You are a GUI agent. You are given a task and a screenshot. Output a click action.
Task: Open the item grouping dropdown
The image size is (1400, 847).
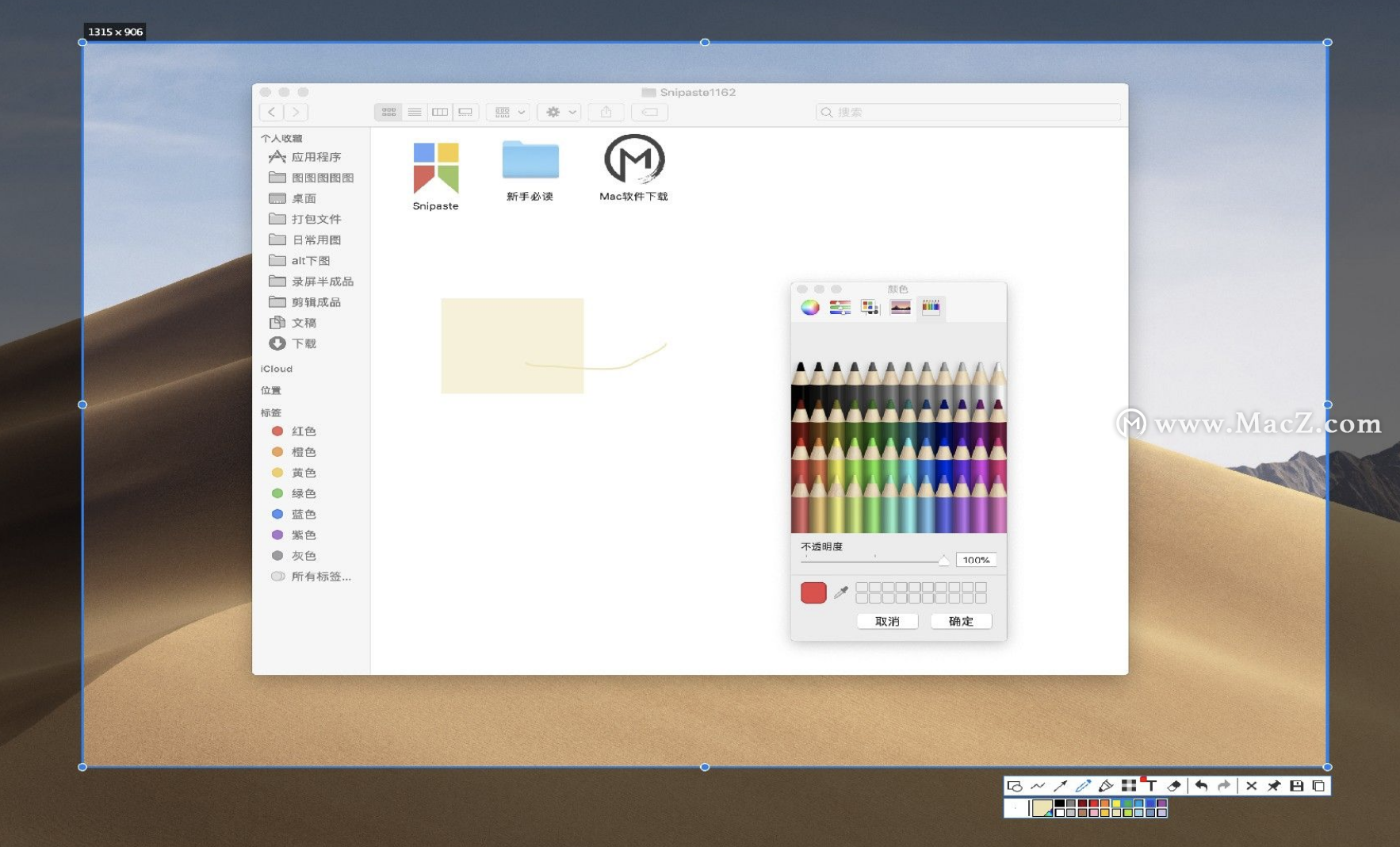(x=509, y=112)
